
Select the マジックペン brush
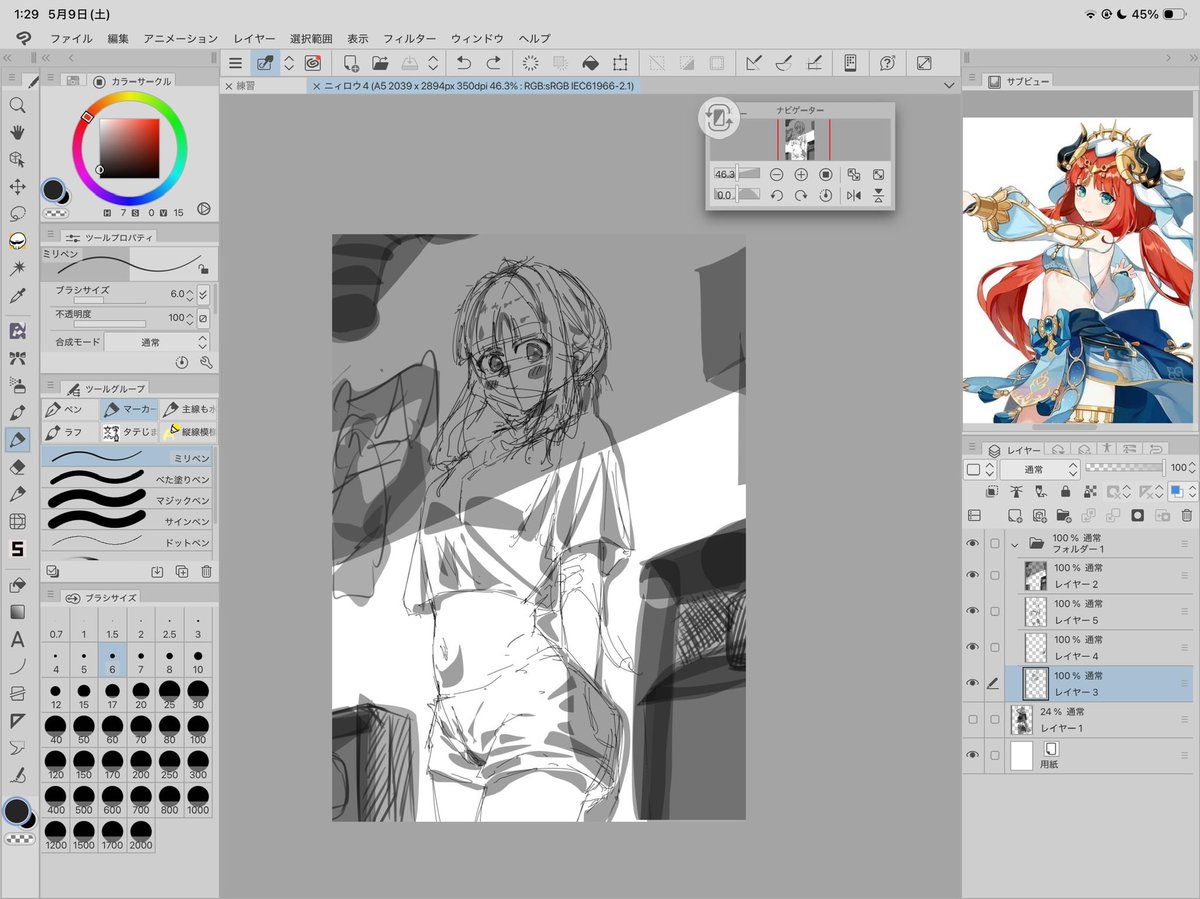(x=127, y=499)
